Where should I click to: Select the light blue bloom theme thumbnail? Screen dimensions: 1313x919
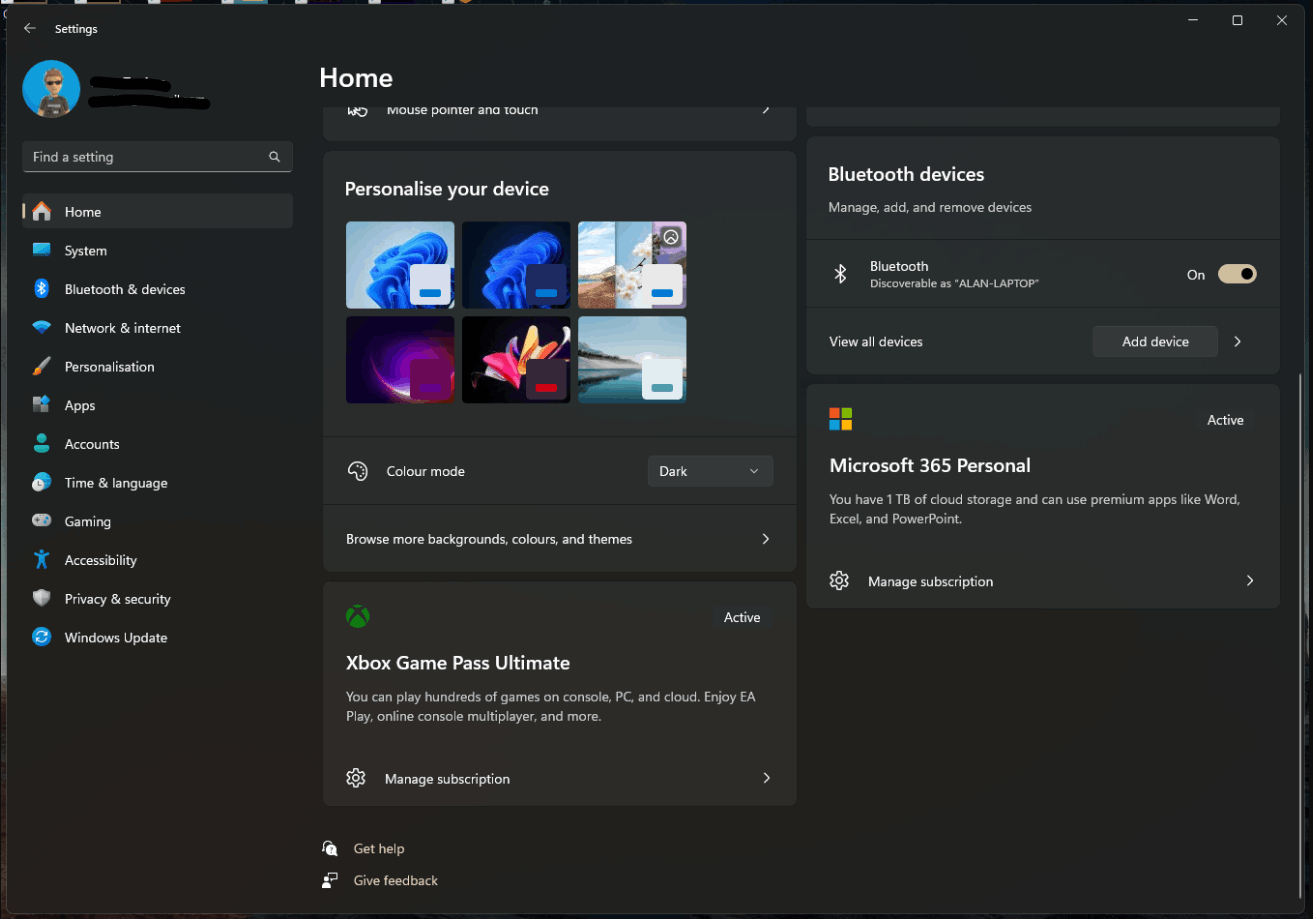point(400,265)
